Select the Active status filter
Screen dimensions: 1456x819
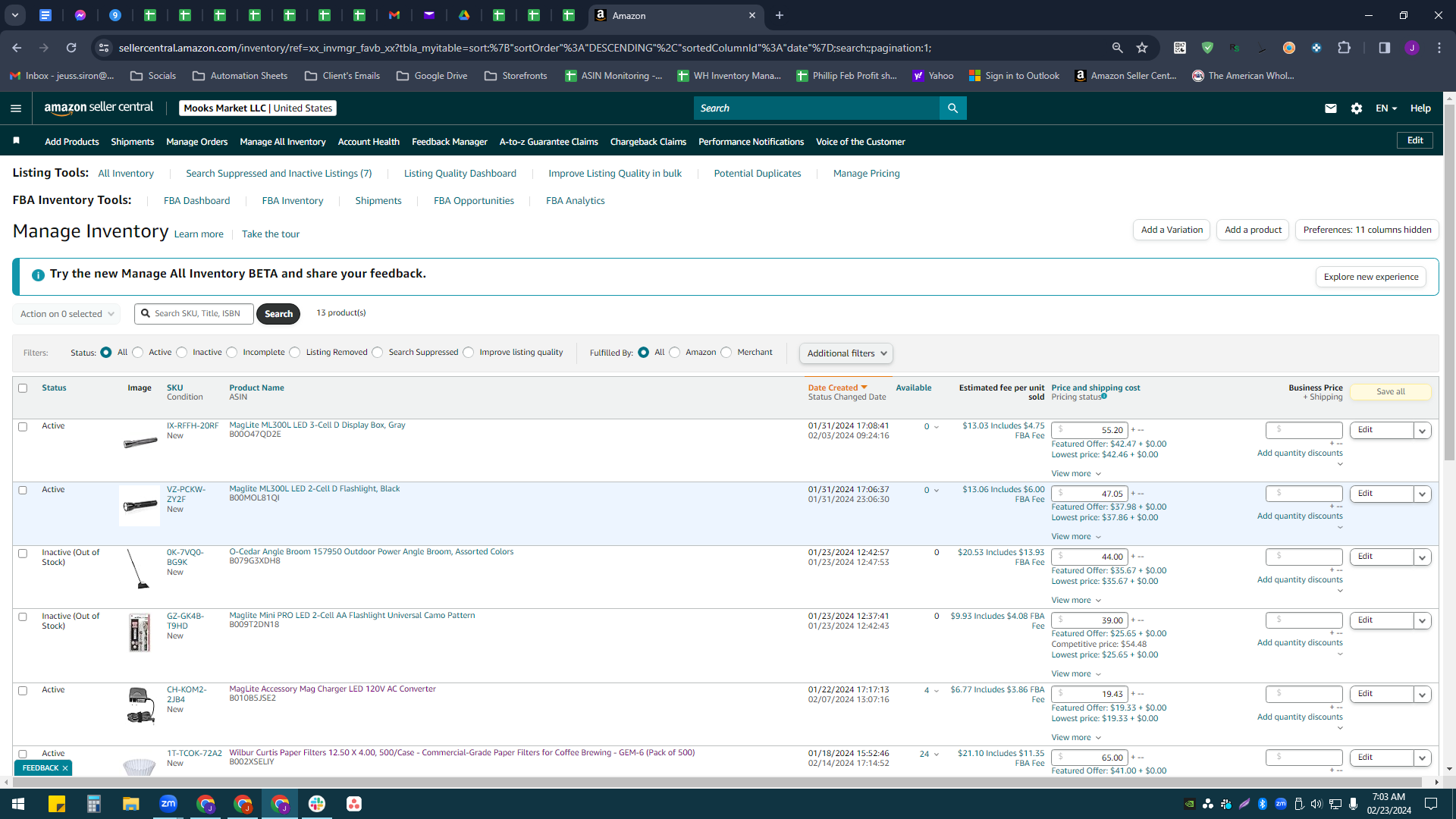pyautogui.click(x=138, y=352)
